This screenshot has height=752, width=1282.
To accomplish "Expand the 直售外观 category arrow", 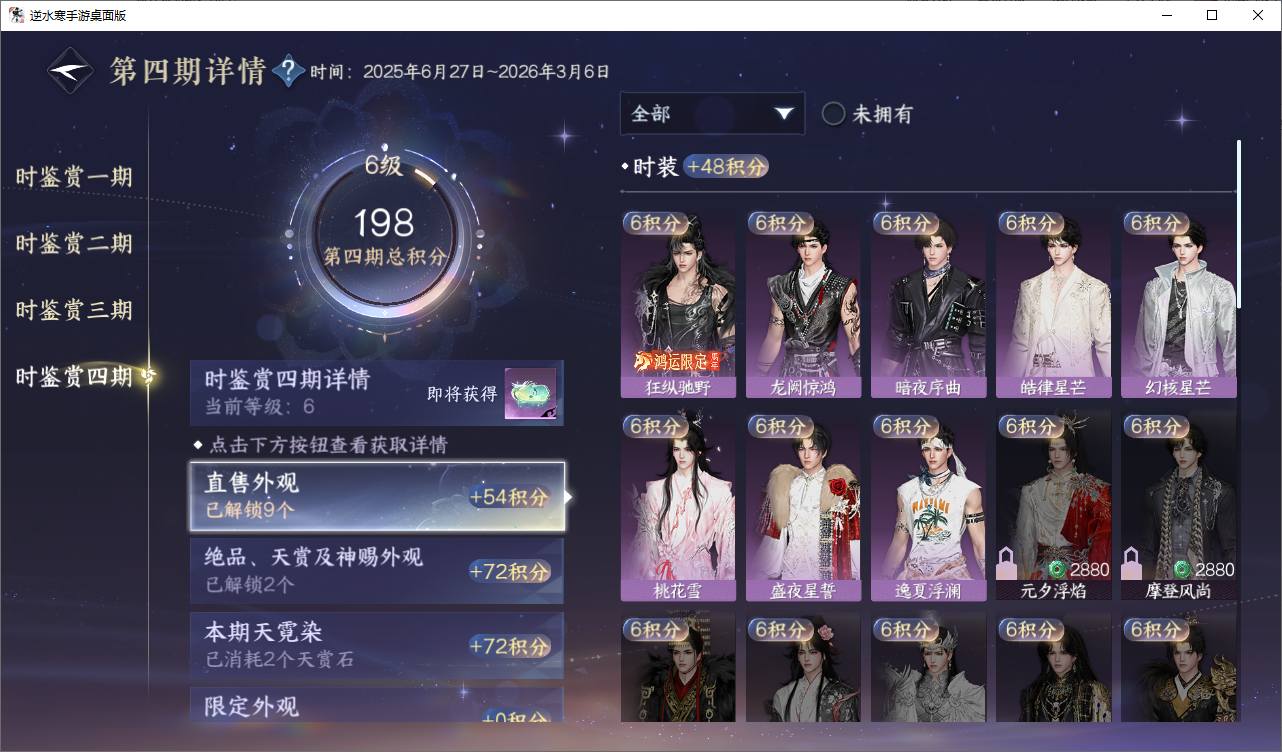I will (x=569, y=496).
